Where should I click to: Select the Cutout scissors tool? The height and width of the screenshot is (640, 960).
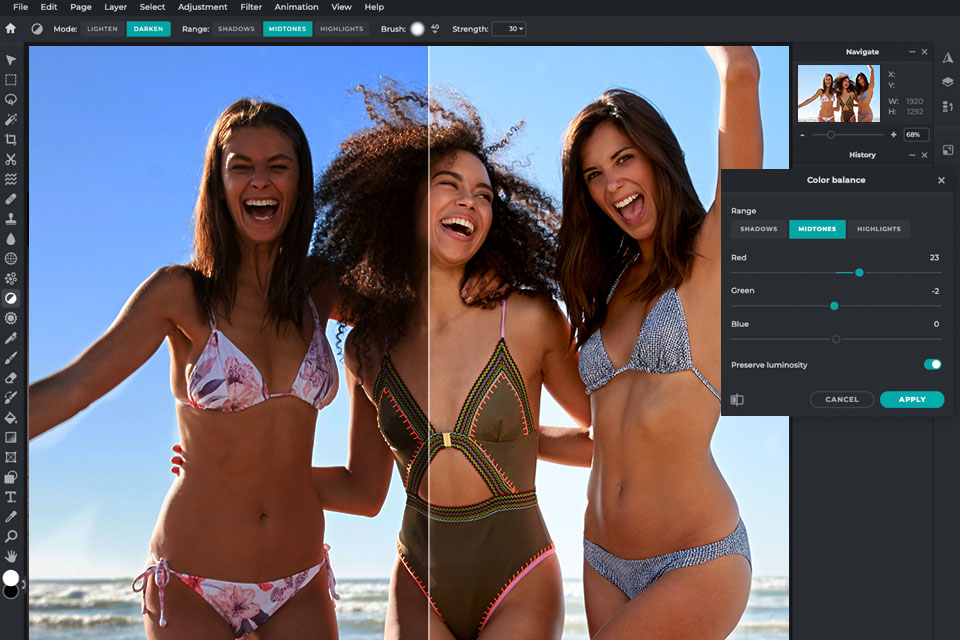[10, 159]
